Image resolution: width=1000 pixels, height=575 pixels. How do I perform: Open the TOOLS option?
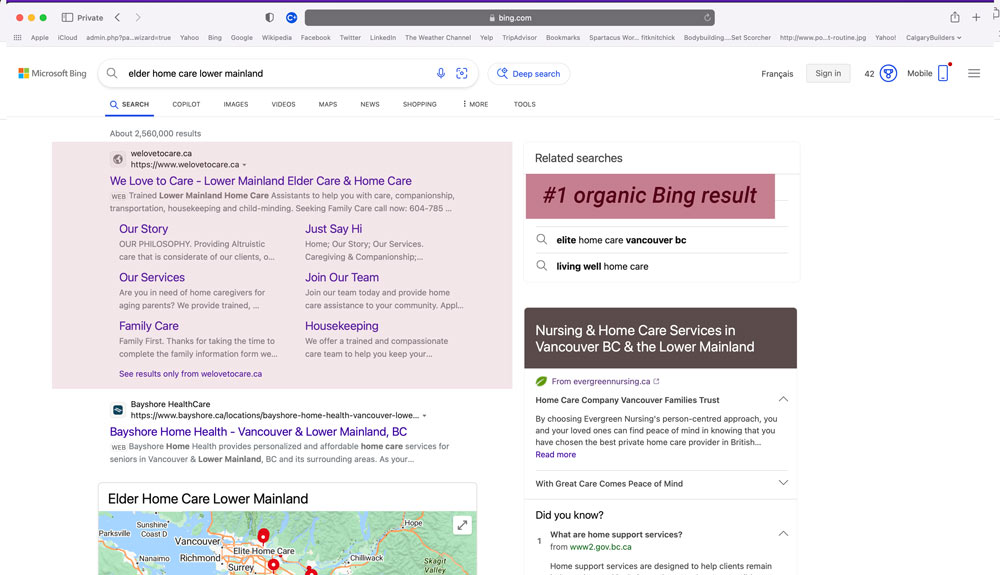click(525, 105)
